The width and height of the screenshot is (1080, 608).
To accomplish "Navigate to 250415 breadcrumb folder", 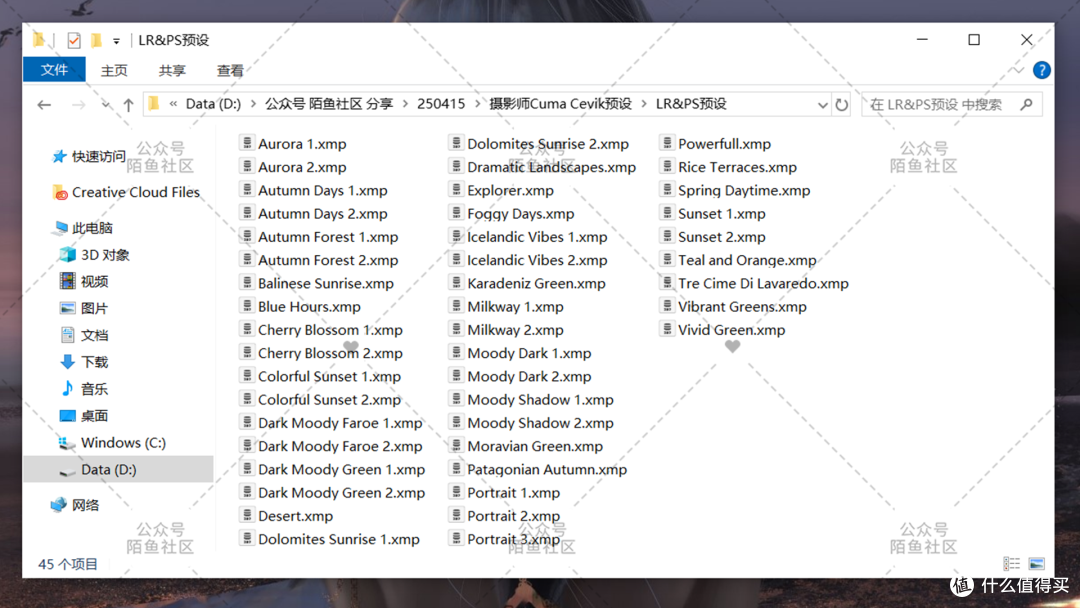I will [x=441, y=104].
